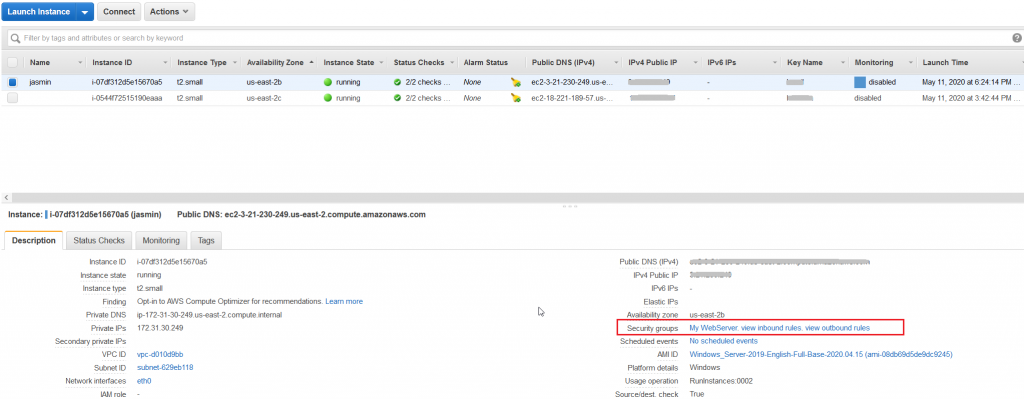Select instance ID i-0544f72515190eaaa cell
The image size is (1024, 399).
point(127,98)
